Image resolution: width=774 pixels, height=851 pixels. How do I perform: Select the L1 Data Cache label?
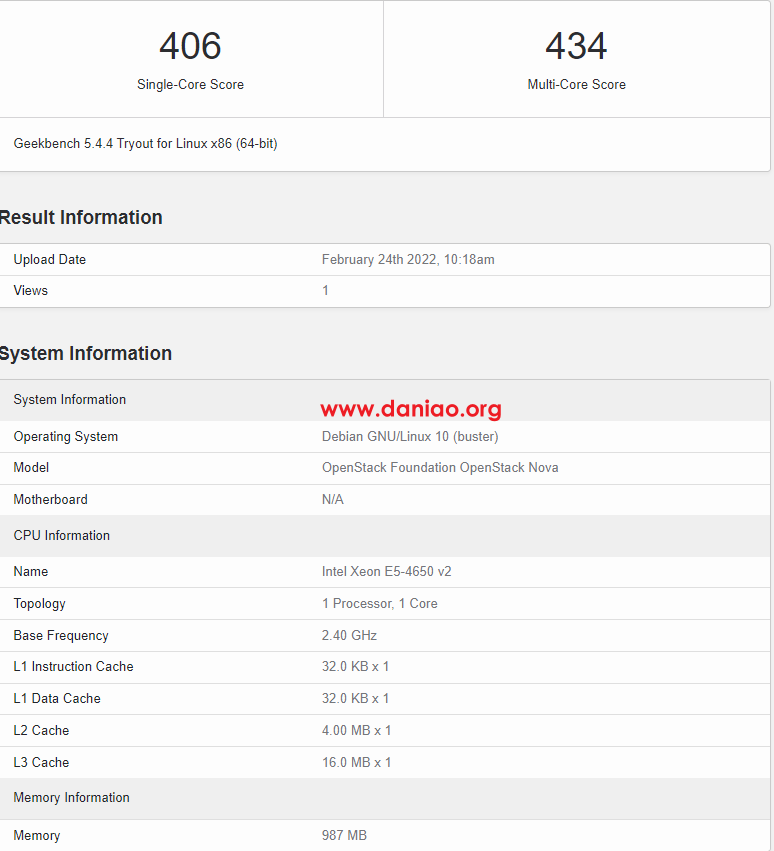click(x=57, y=698)
